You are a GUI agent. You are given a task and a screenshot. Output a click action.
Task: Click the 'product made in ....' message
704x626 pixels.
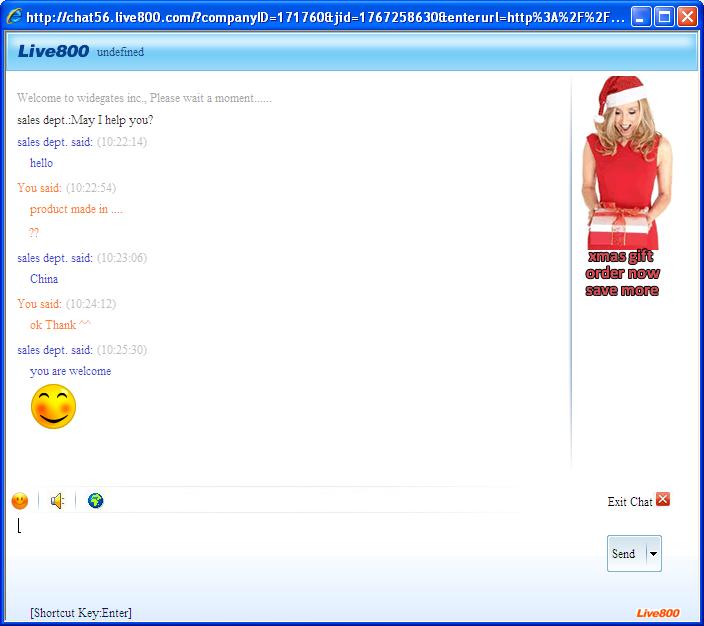76,209
